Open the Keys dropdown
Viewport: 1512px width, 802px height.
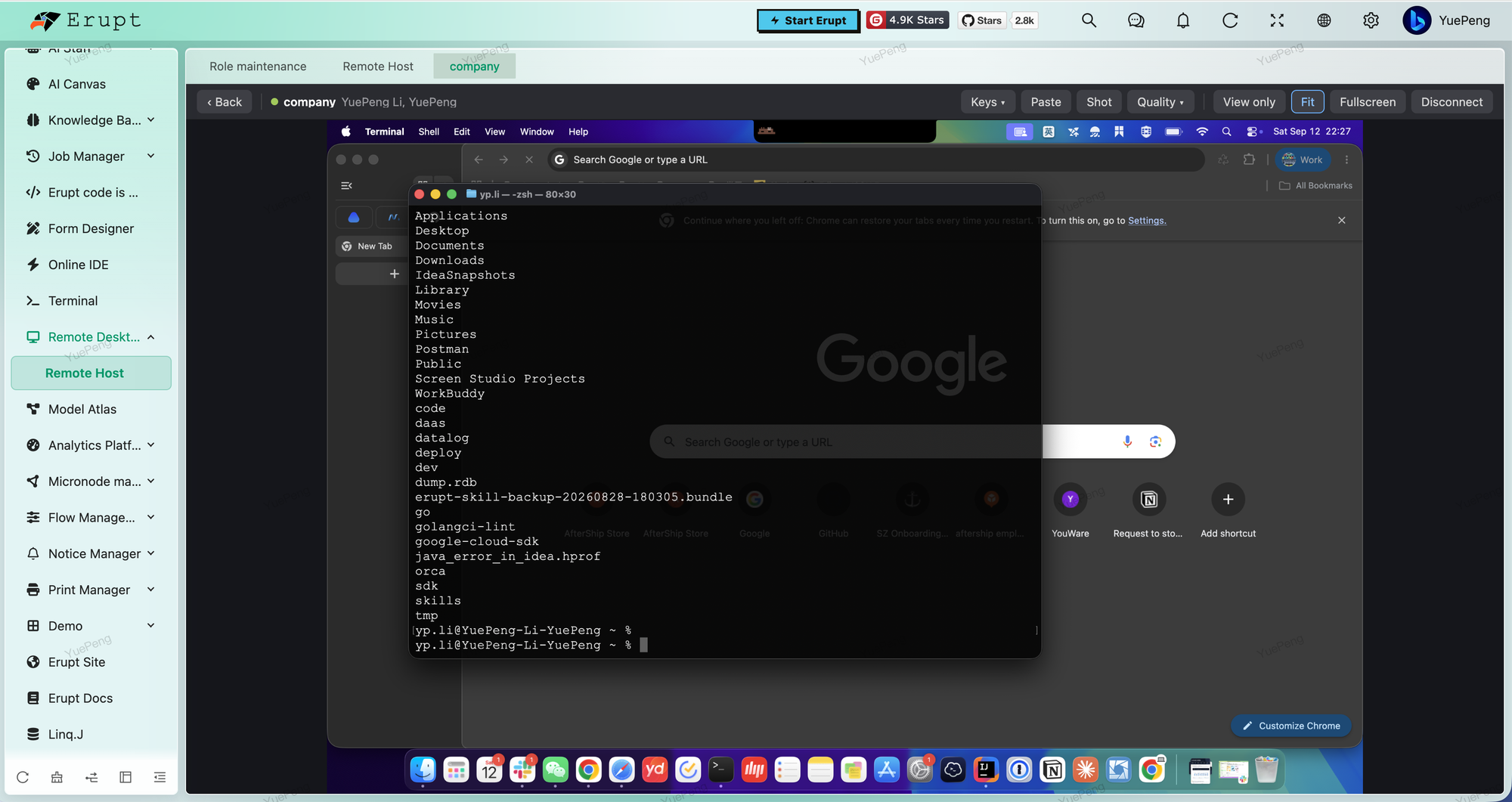pyautogui.click(x=987, y=102)
